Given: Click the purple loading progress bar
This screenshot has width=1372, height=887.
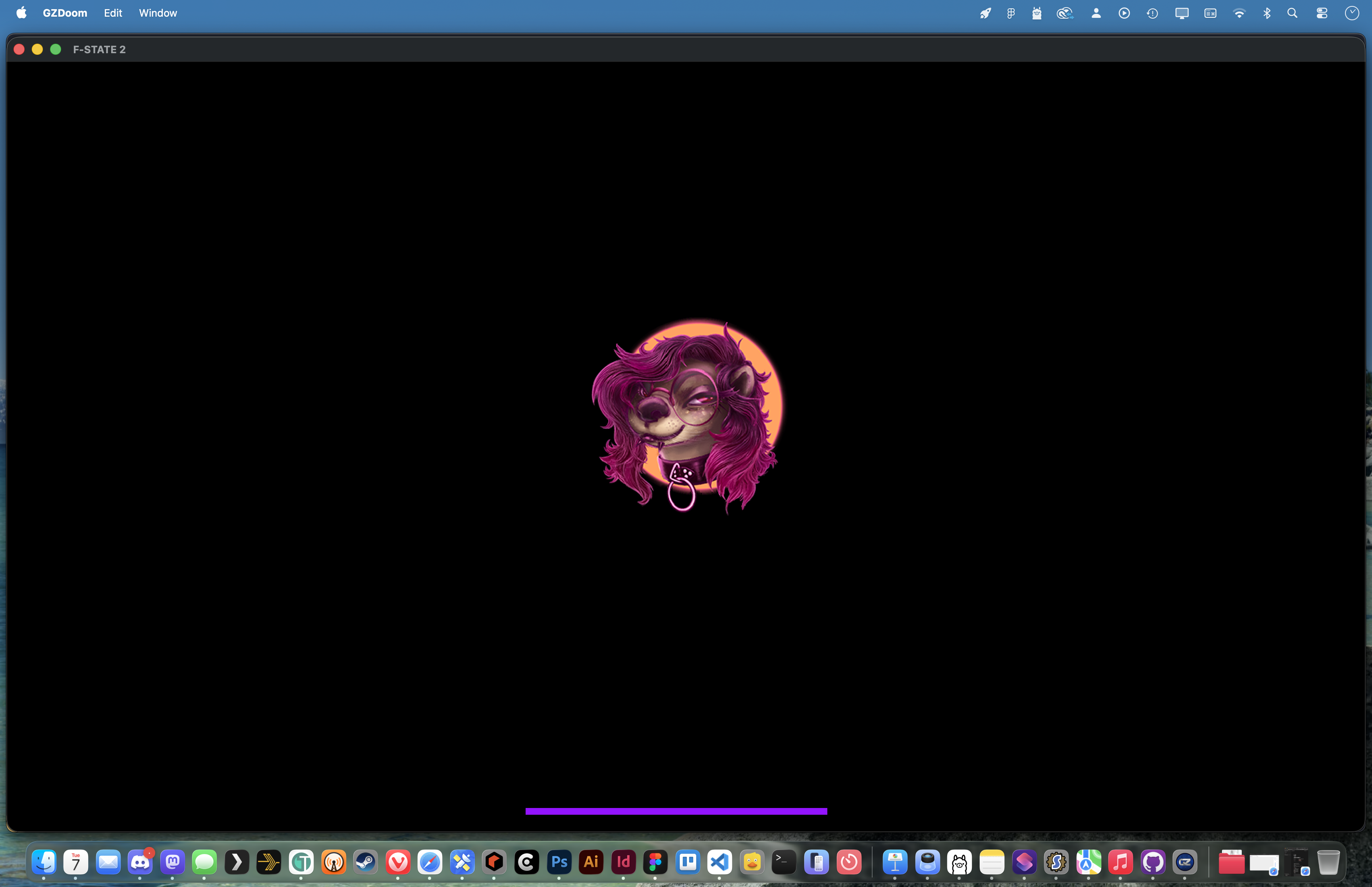Looking at the screenshot, I should 676,811.
